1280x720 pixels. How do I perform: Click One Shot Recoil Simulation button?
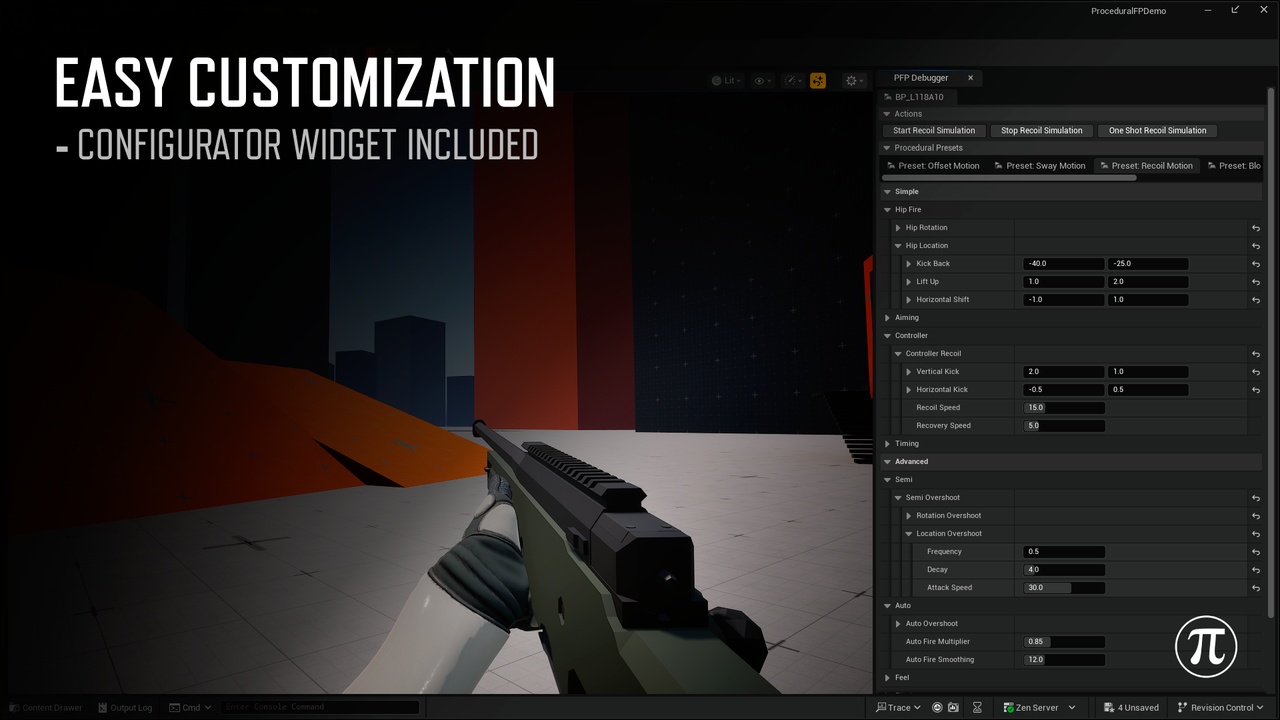point(1158,131)
